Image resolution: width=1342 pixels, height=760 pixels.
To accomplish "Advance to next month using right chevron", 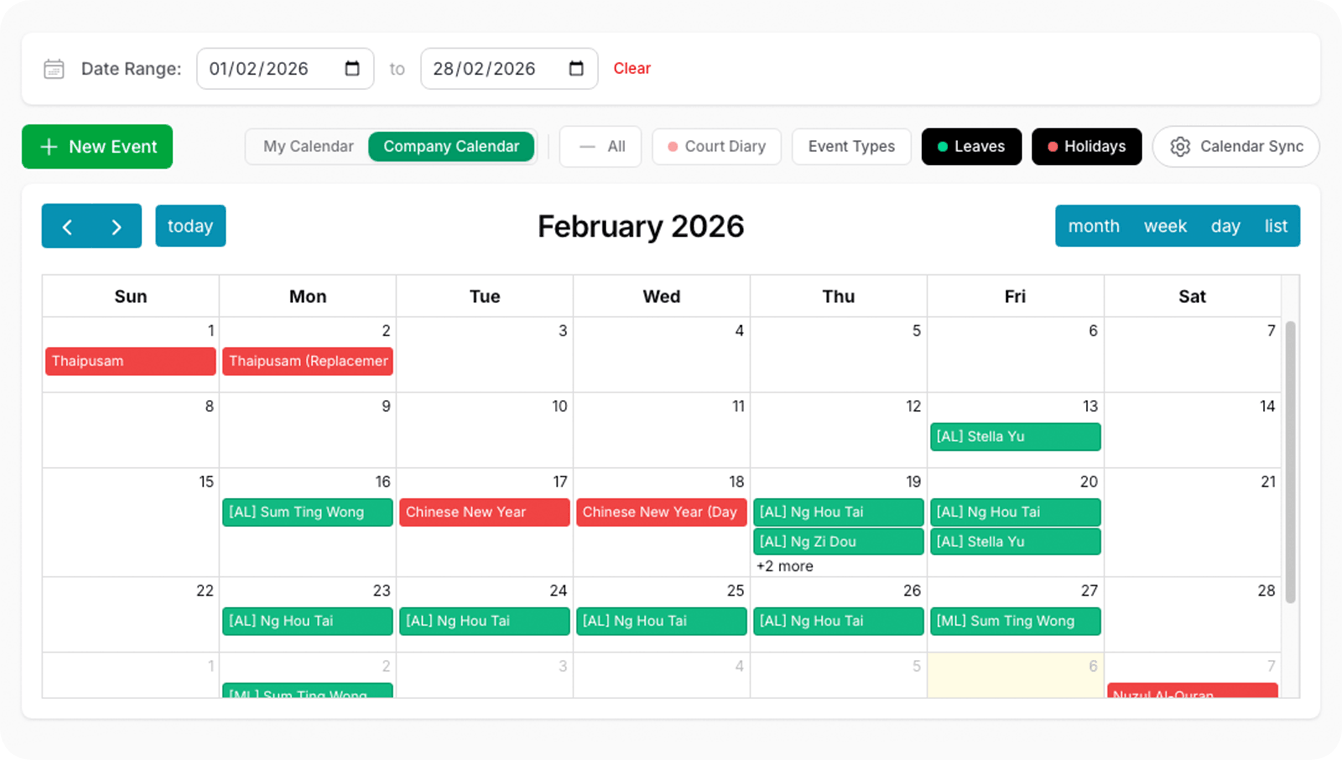I will point(116,226).
